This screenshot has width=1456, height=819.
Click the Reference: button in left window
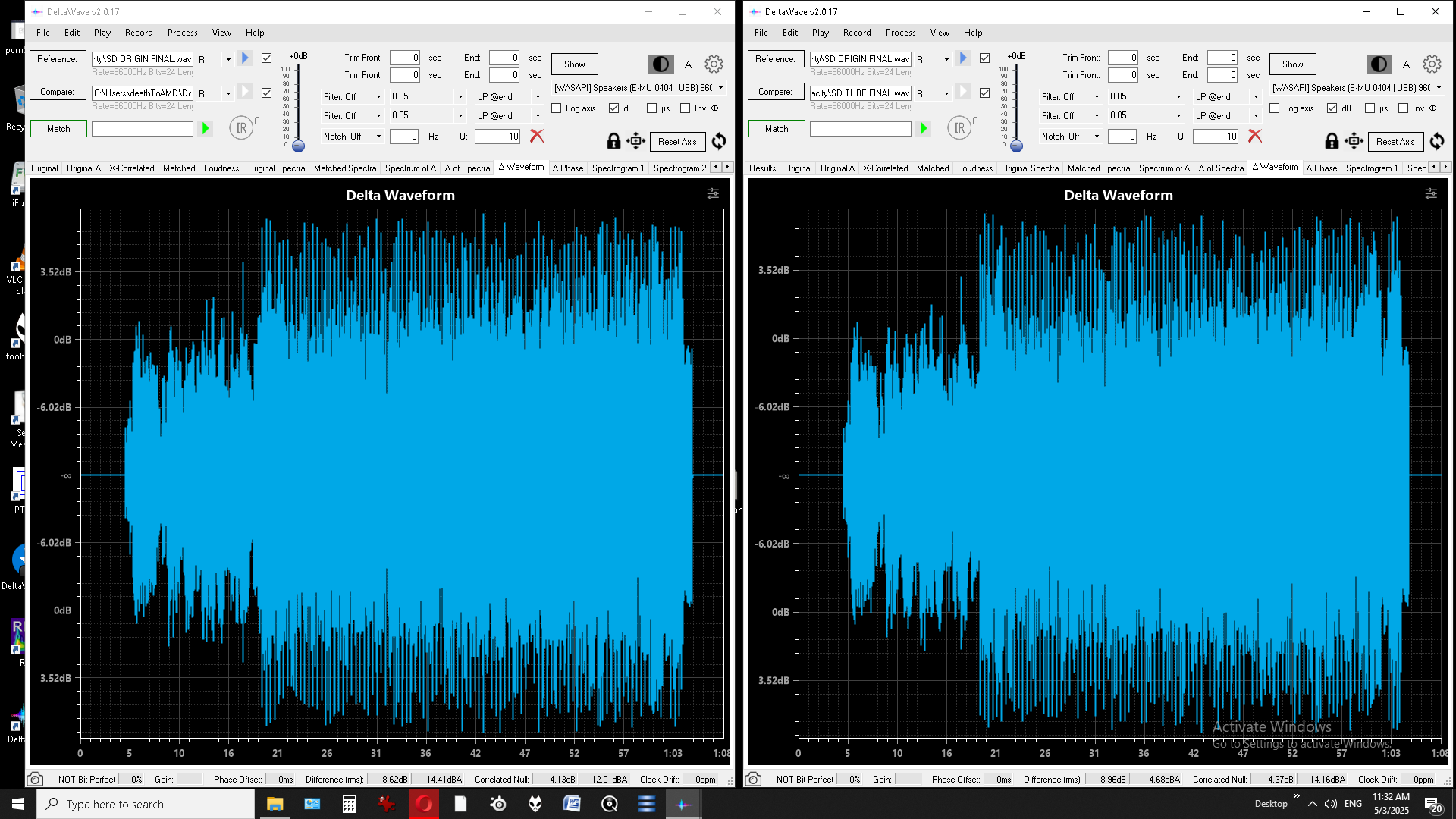tap(58, 59)
